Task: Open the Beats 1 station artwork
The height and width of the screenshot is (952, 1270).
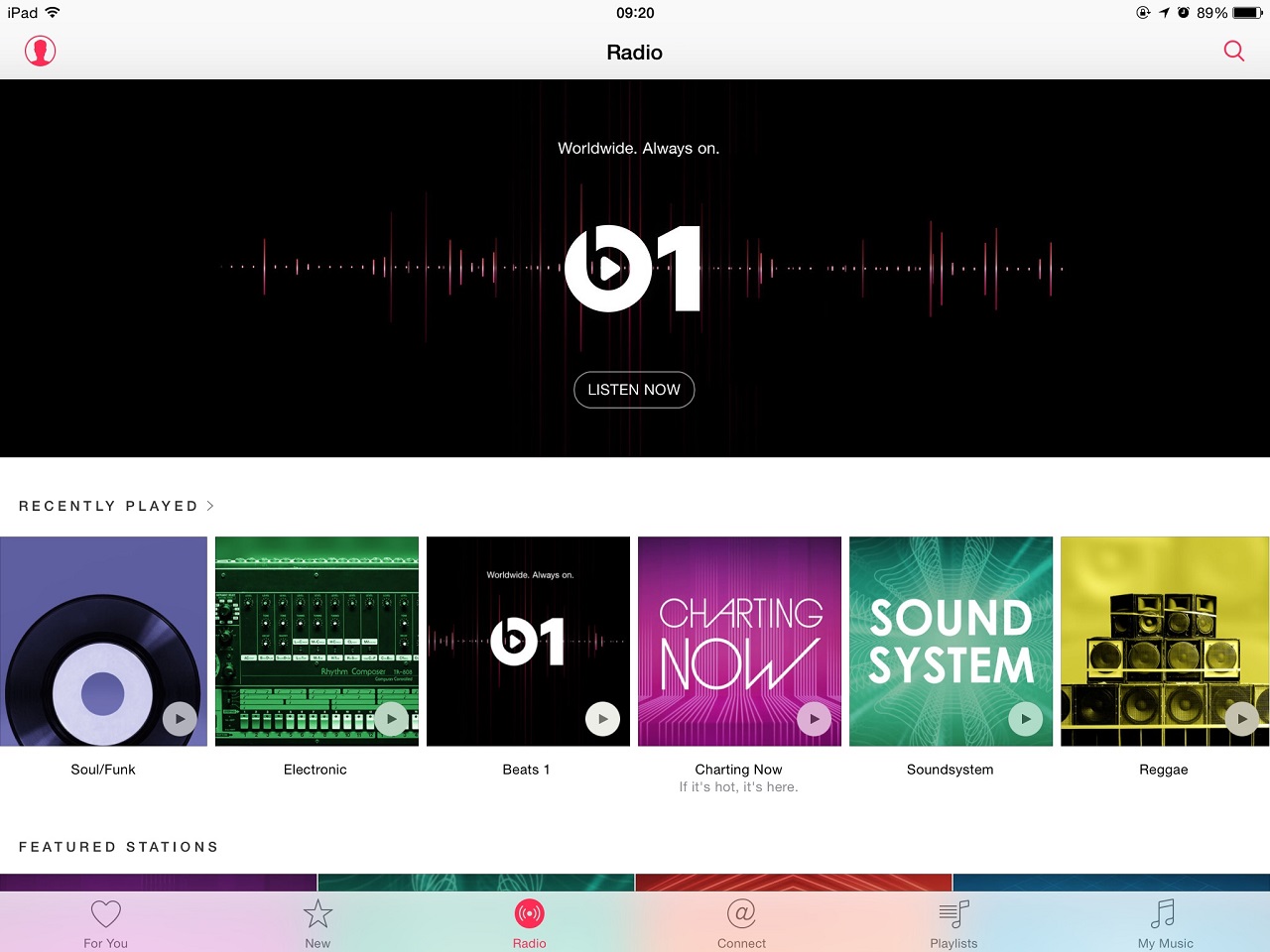Action: click(x=528, y=642)
